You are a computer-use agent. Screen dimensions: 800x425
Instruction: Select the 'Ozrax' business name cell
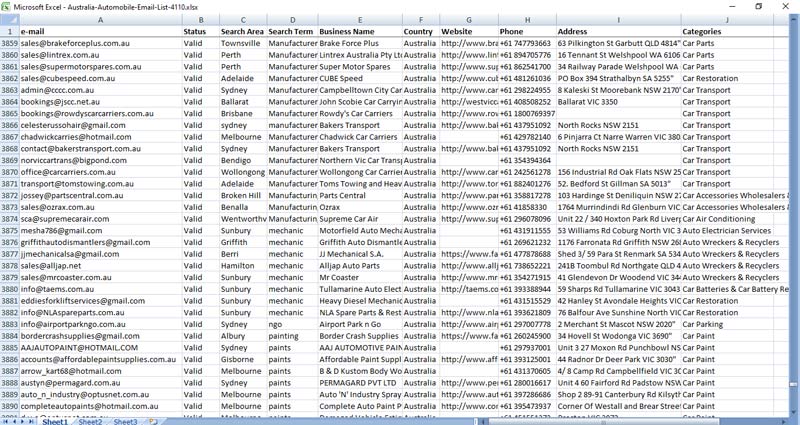click(x=360, y=207)
